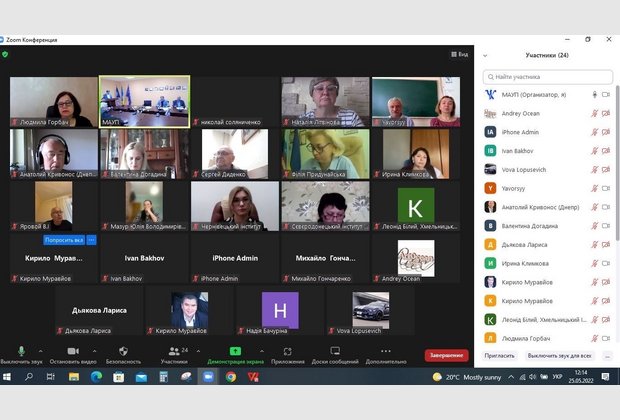Click the More three-dots toolbar icon

[x=386, y=350]
